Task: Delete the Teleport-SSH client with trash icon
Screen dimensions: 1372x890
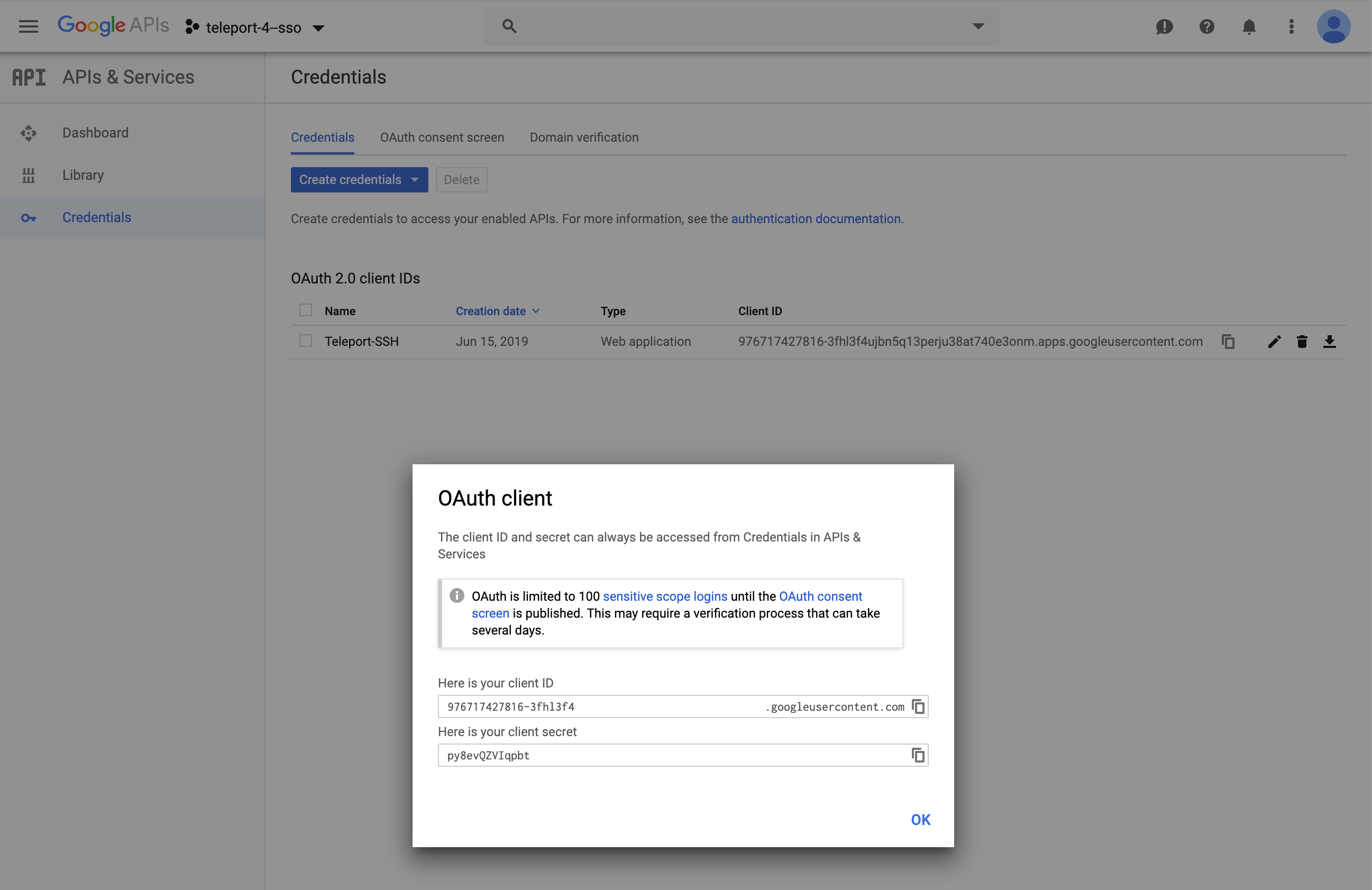Action: [x=1302, y=342]
